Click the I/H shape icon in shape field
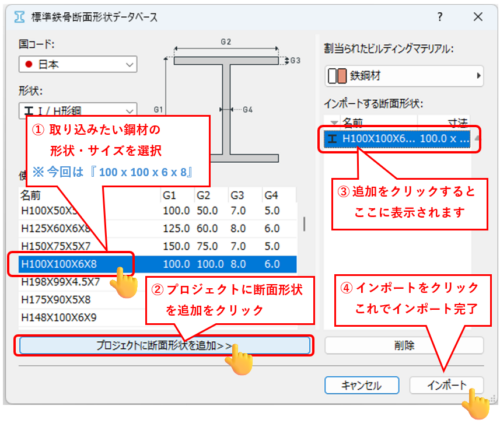Viewport: 500px width, 423px height. tap(29, 111)
